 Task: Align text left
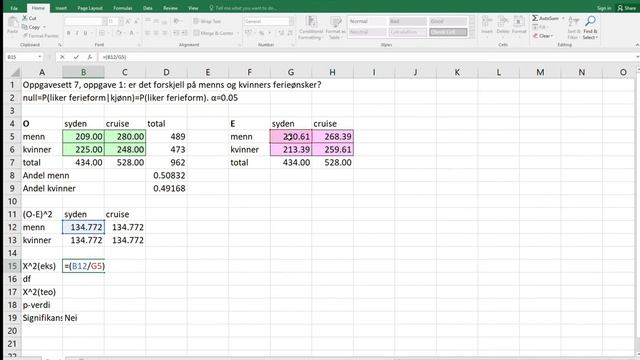pos(148,33)
